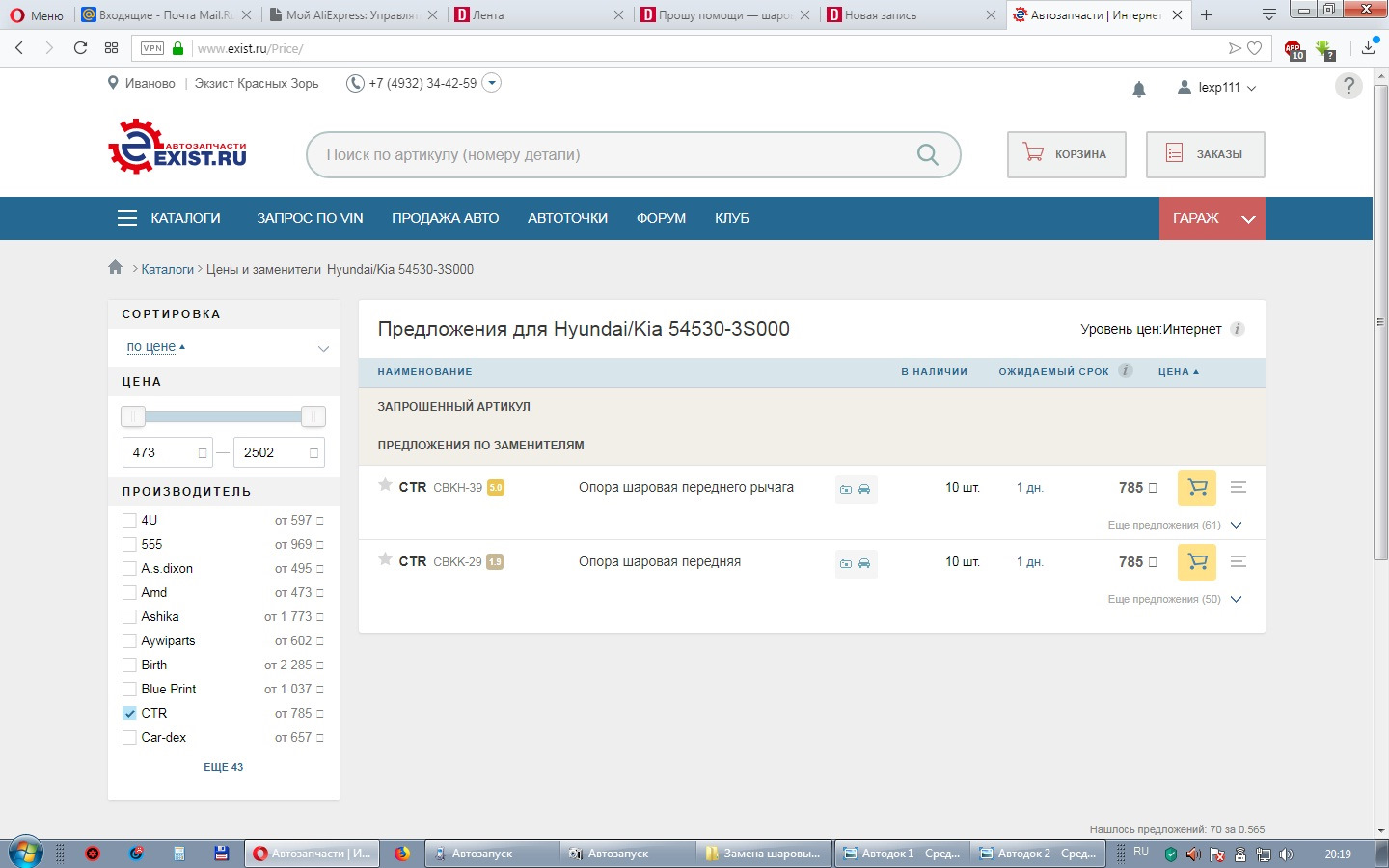
Task: Click minimum price slider handle
Action: (x=133, y=417)
